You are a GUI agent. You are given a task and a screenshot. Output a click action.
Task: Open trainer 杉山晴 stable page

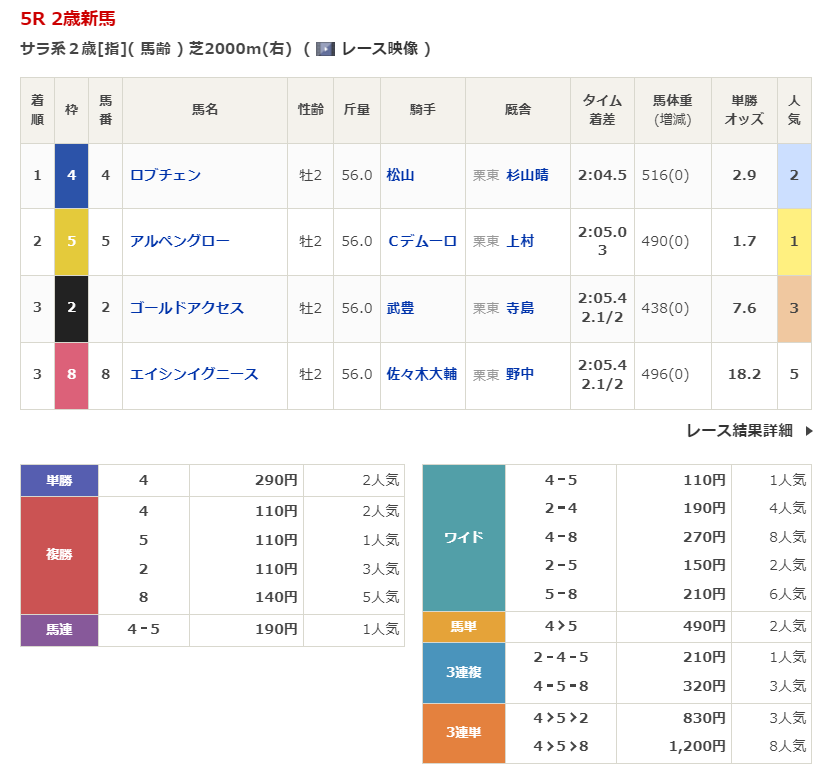coord(527,175)
